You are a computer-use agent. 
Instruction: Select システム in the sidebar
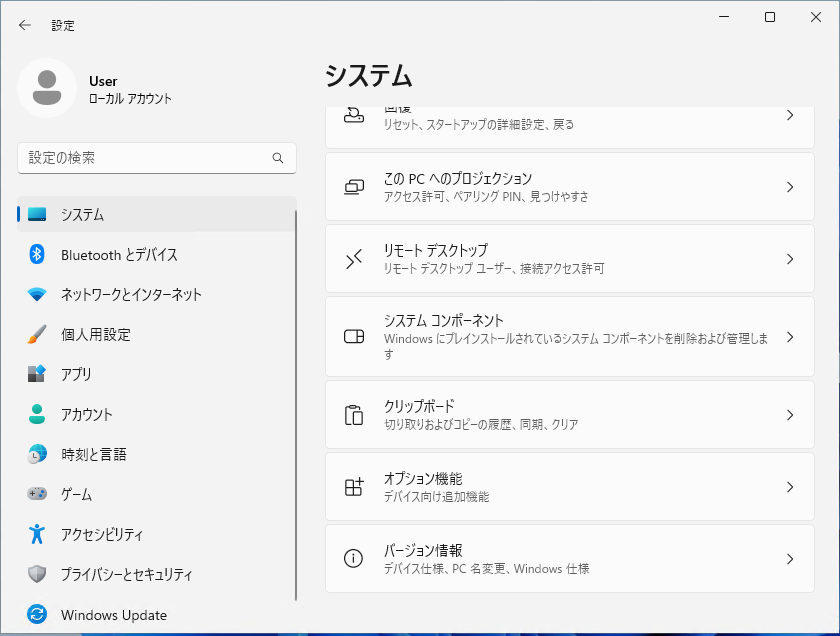point(156,214)
